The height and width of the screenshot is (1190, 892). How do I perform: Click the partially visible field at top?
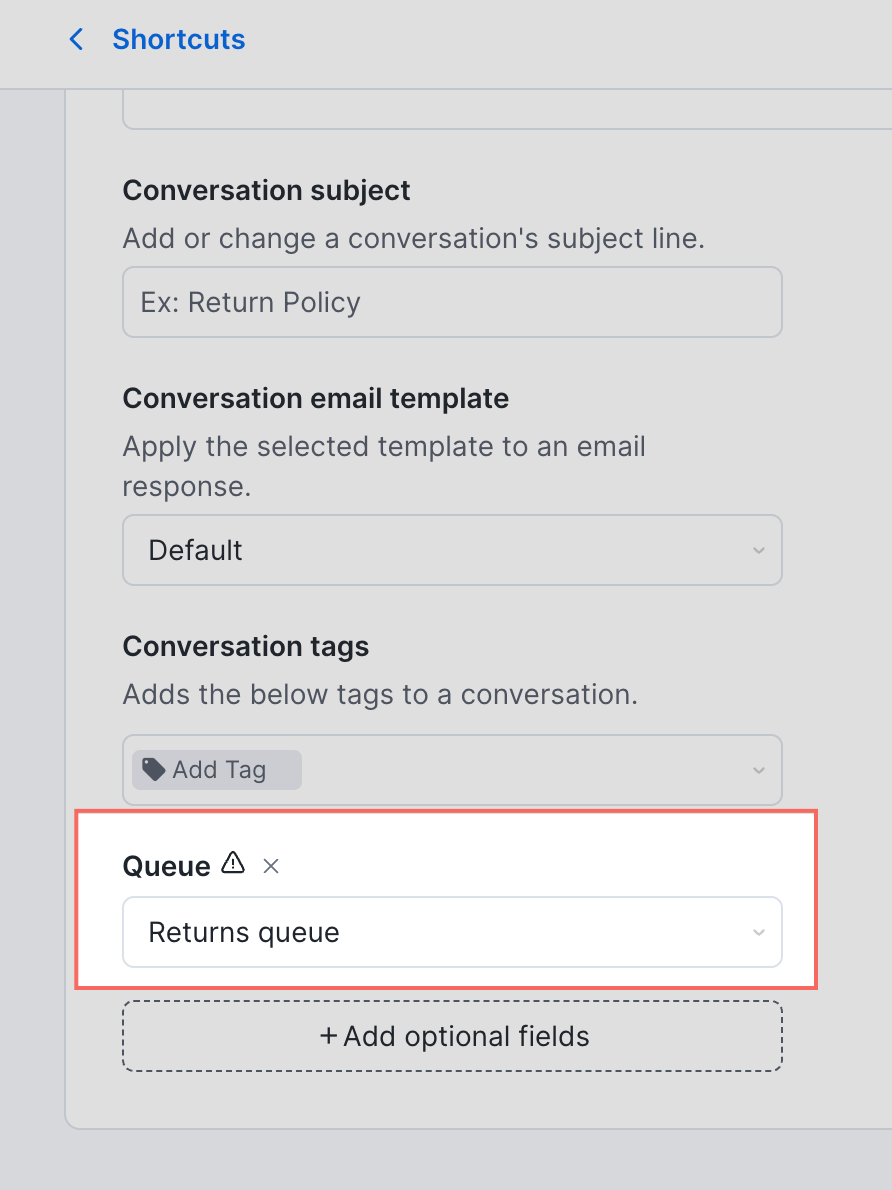coord(500,112)
